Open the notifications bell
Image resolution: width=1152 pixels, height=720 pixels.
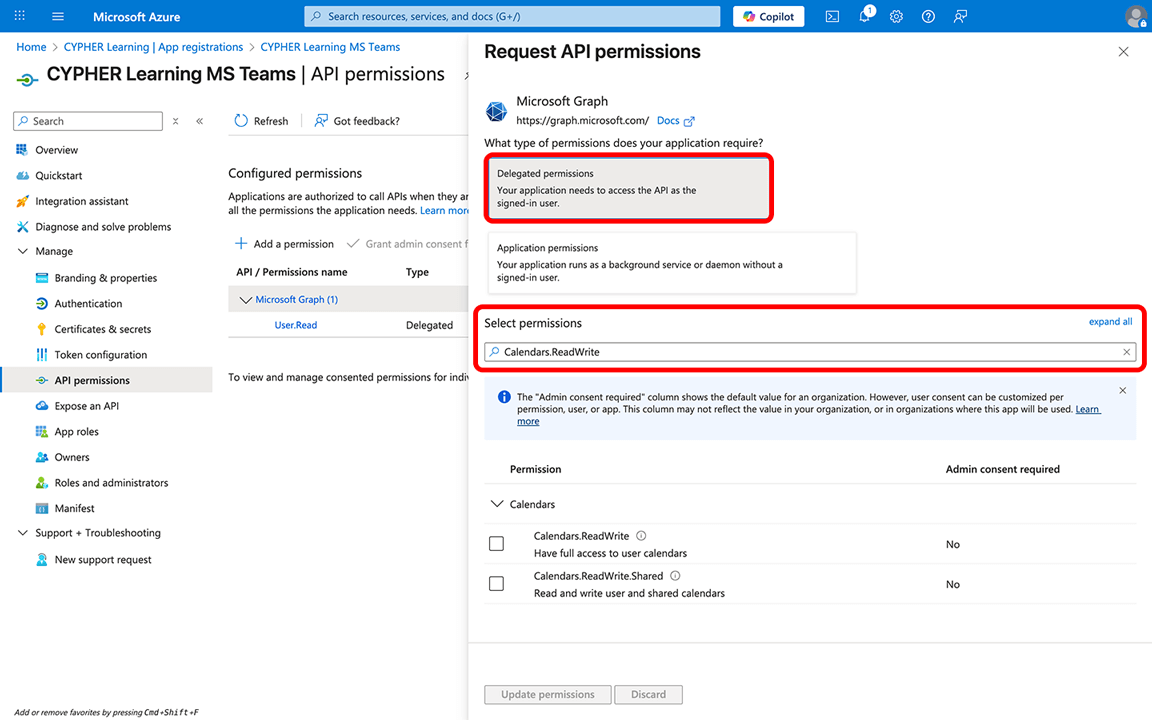tap(865, 15)
